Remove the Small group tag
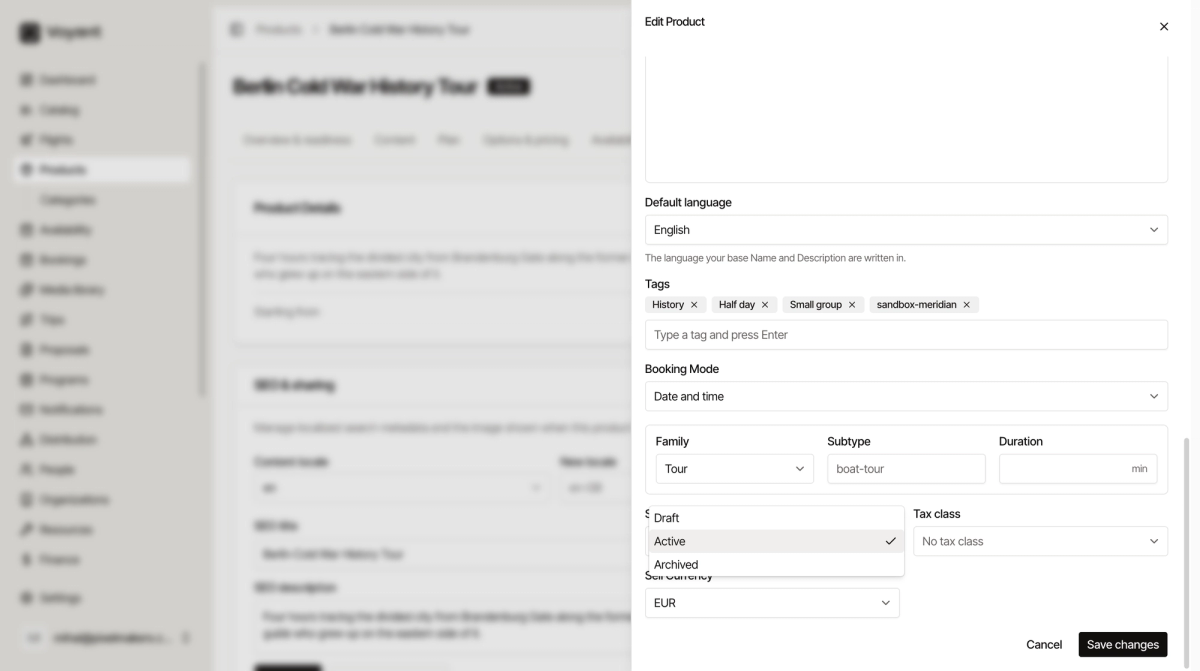This screenshot has height=671, width=1200. point(852,305)
